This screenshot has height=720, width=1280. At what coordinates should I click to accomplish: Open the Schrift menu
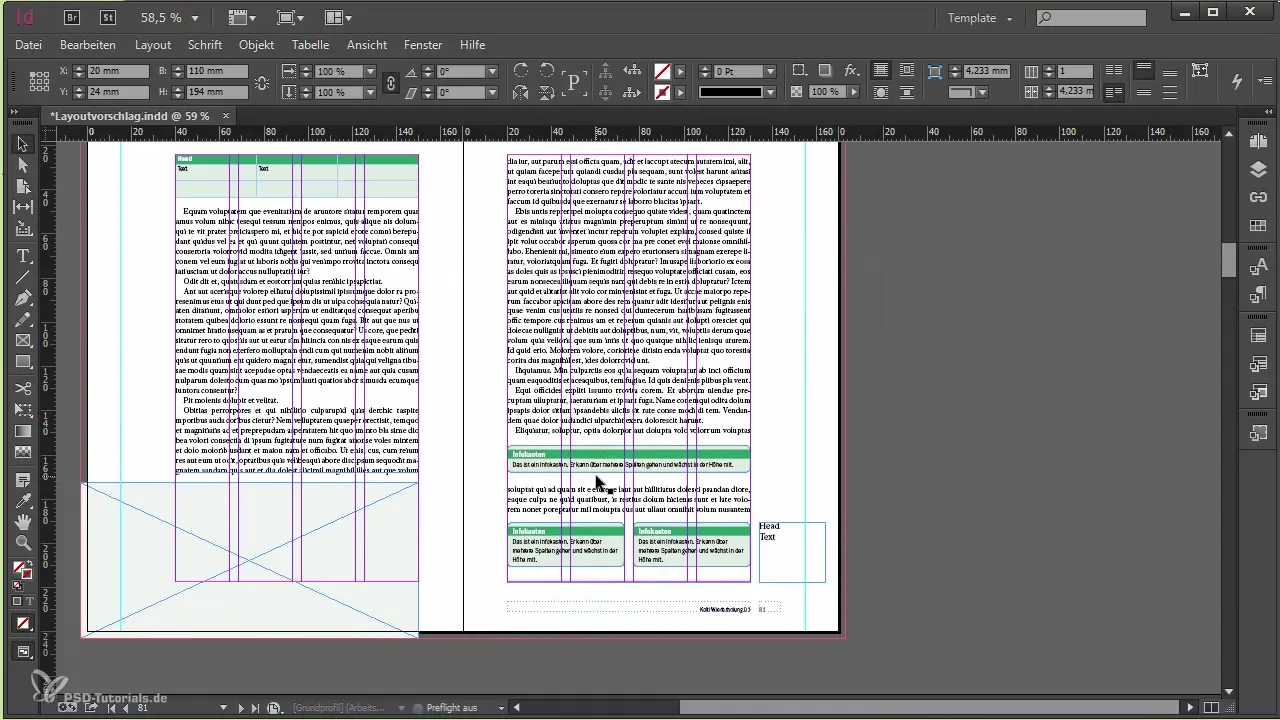205,45
